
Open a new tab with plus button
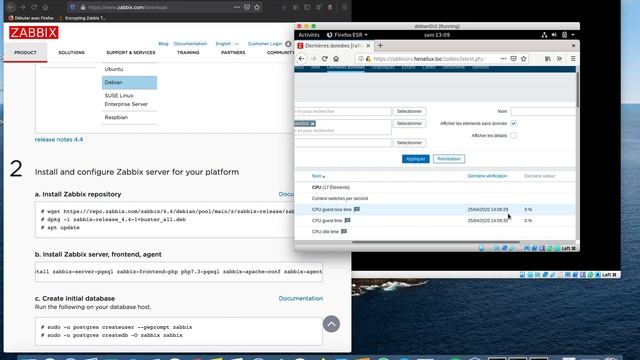point(380,46)
